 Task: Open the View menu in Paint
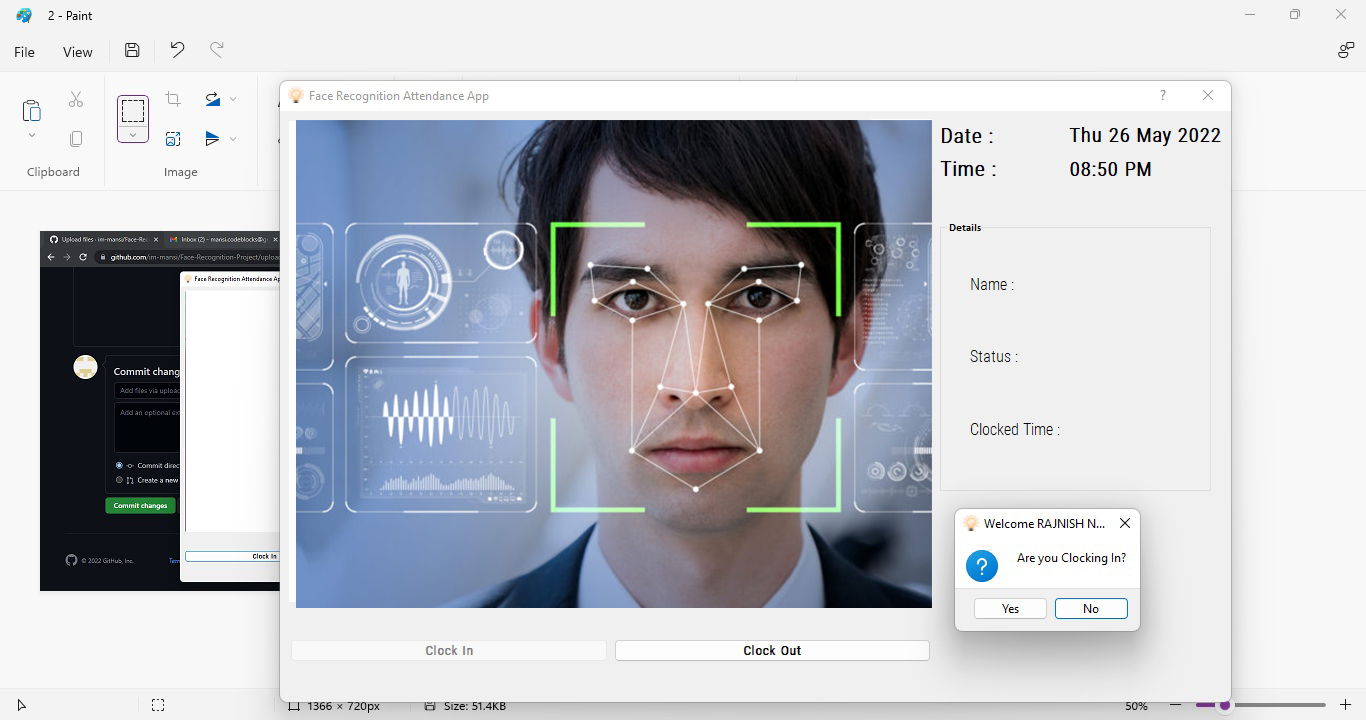point(77,52)
